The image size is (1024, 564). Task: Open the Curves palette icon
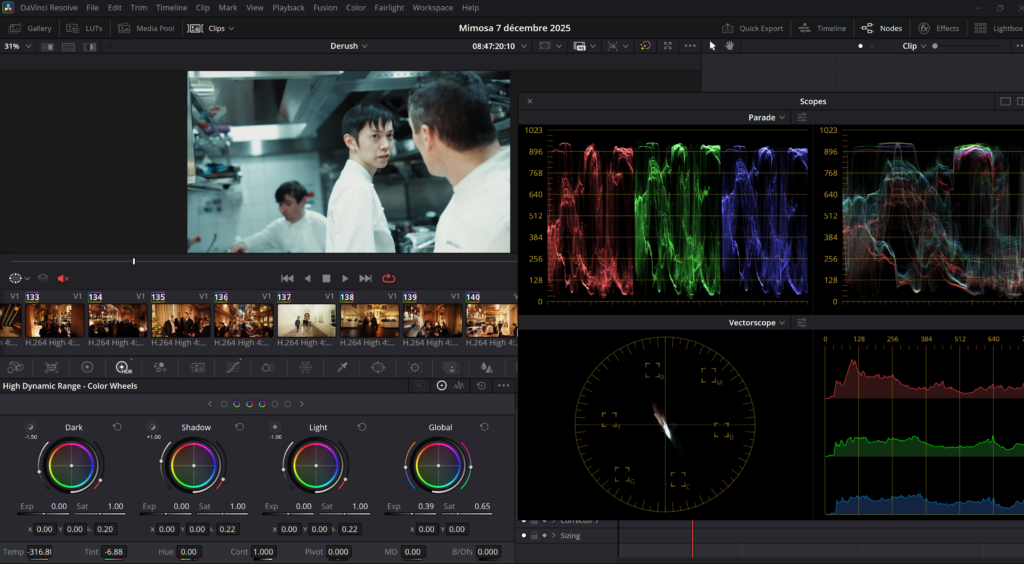233,367
